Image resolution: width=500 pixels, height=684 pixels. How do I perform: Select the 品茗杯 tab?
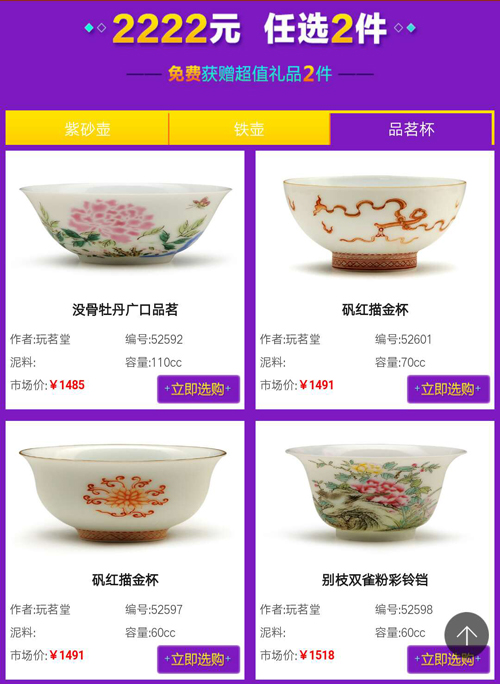411,128
